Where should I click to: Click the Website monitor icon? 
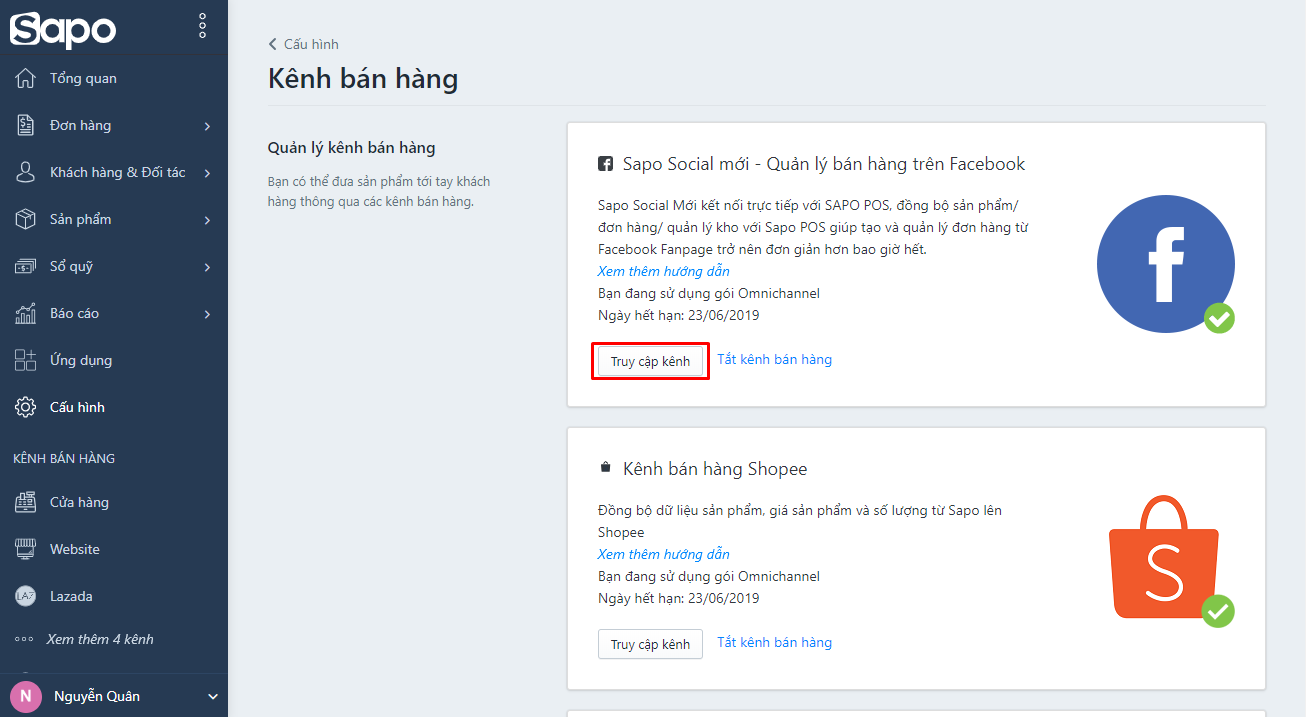coord(26,549)
